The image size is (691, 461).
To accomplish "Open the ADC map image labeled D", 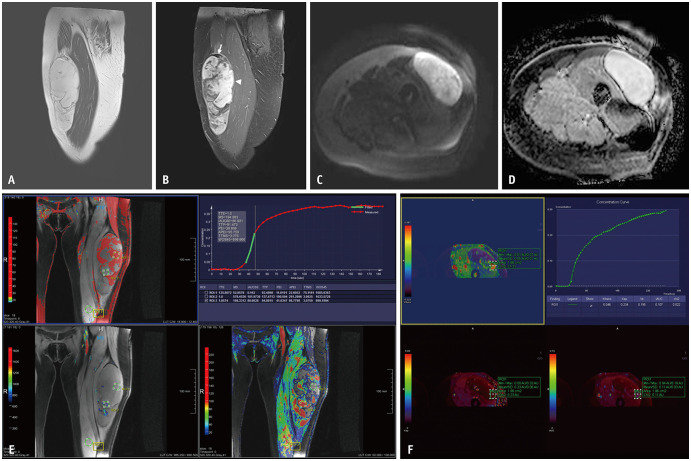I will pos(595,96).
